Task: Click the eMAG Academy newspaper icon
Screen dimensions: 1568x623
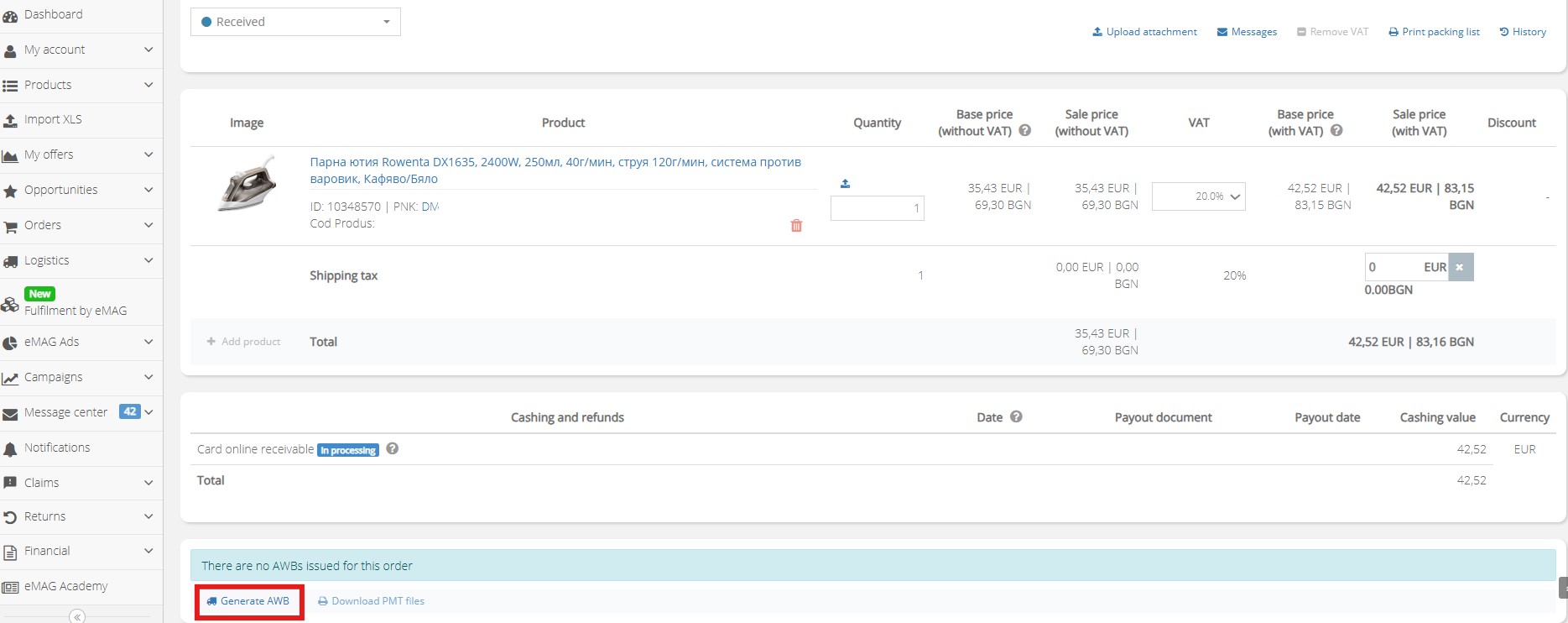Action: coord(10,587)
